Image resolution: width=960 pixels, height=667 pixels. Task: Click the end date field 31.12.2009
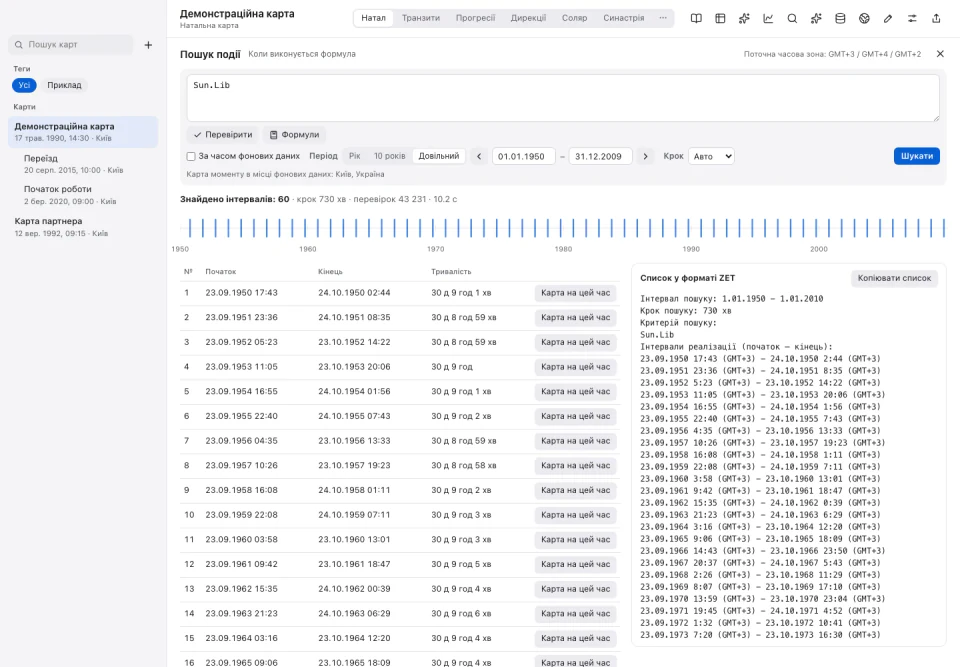click(600, 156)
